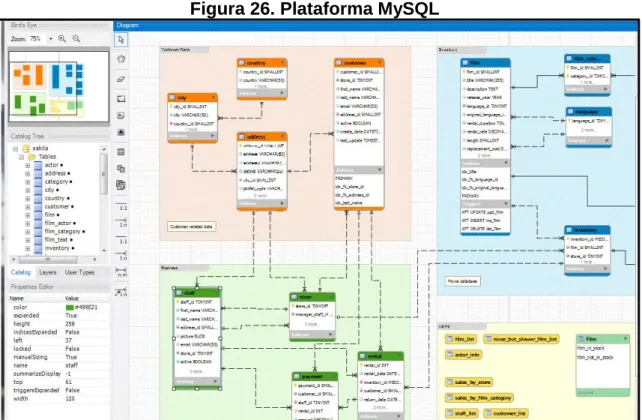
Task: Select the text note tool
Action: click(121, 116)
